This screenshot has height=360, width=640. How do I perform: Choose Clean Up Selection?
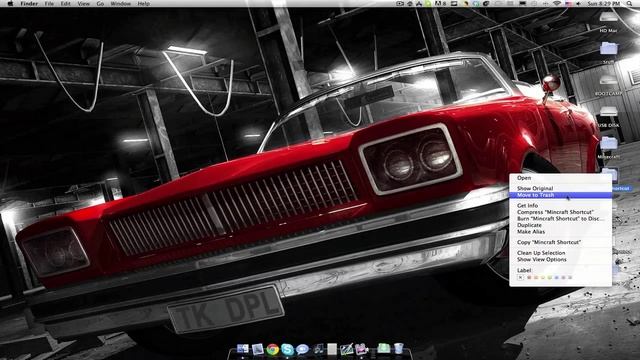(560, 253)
